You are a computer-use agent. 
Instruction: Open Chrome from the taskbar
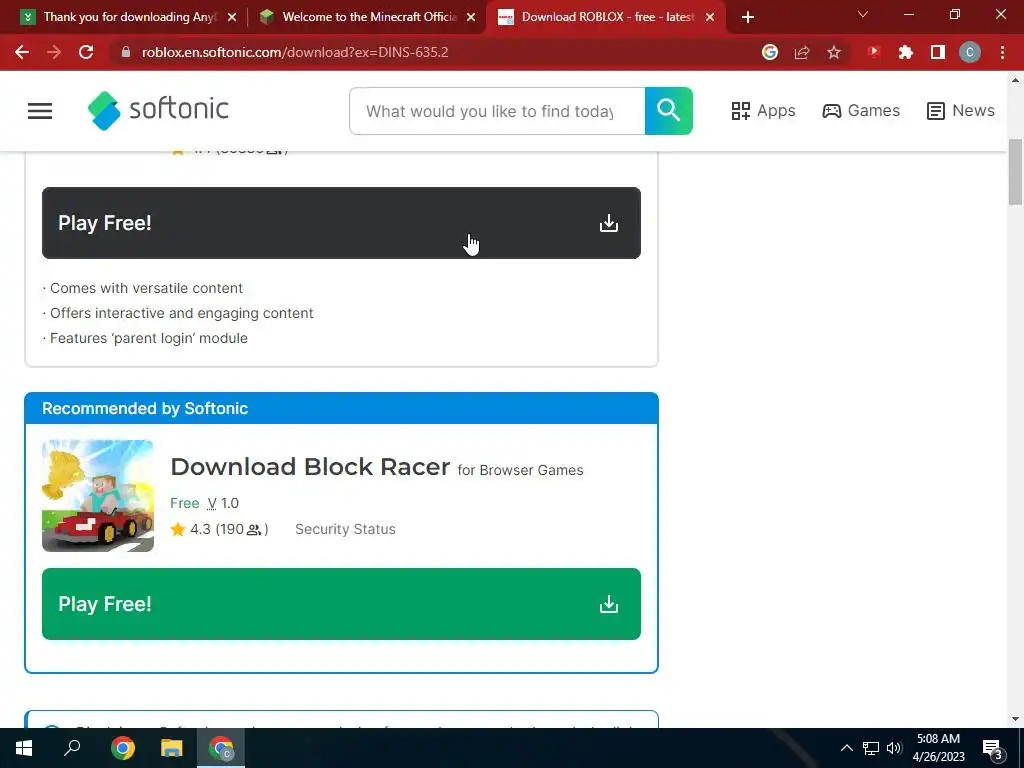(x=123, y=748)
